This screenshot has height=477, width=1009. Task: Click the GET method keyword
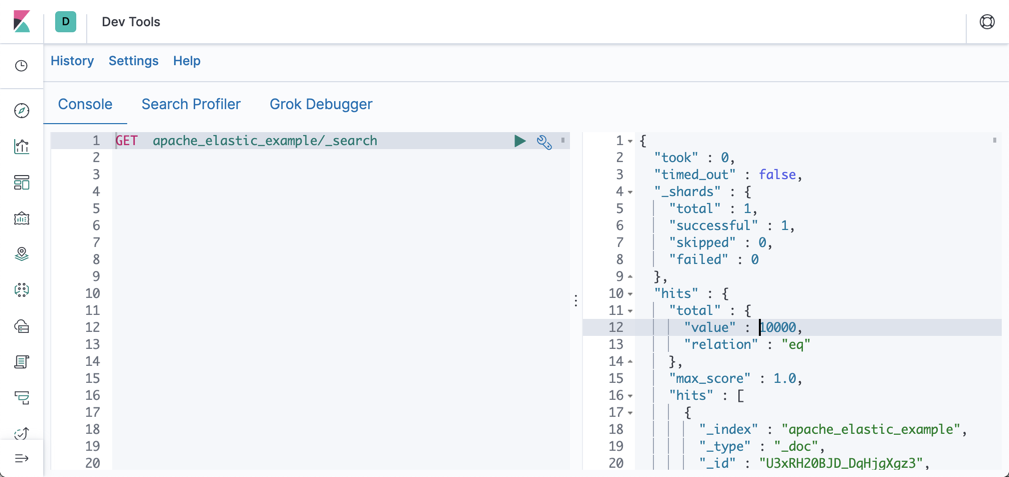126,141
